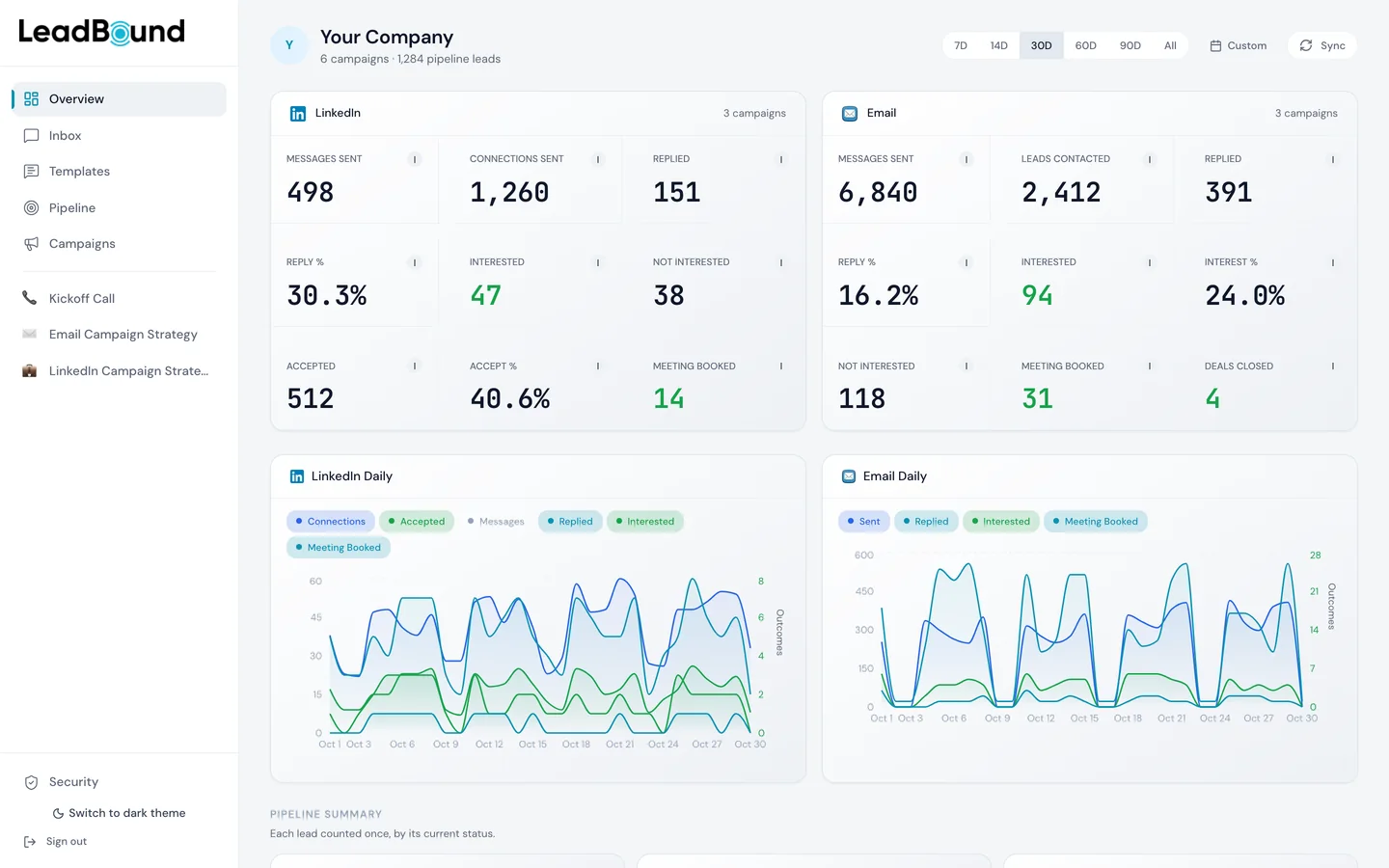Click the Sync button

pyautogui.click(x=1322, y=45)
